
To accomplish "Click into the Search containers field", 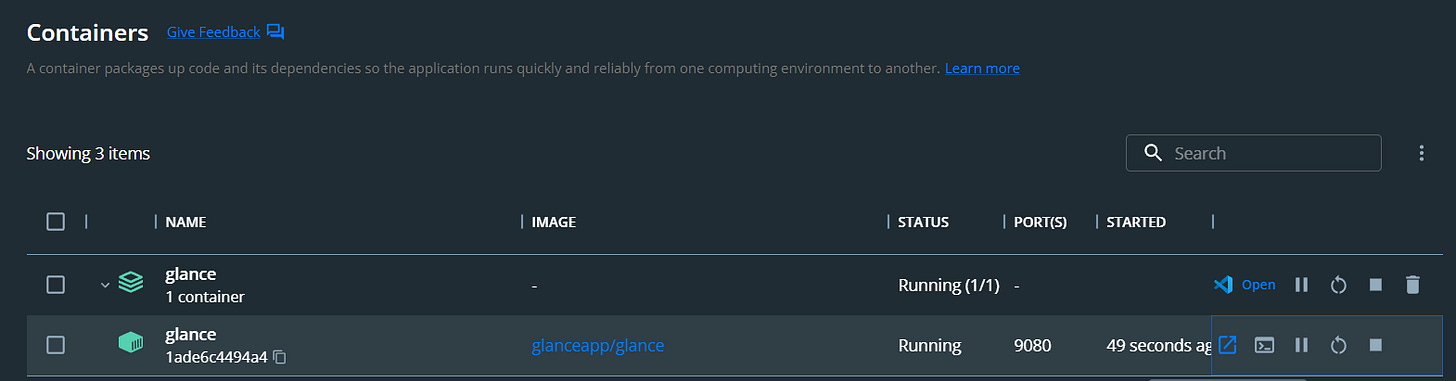I will click(1253, 153).
